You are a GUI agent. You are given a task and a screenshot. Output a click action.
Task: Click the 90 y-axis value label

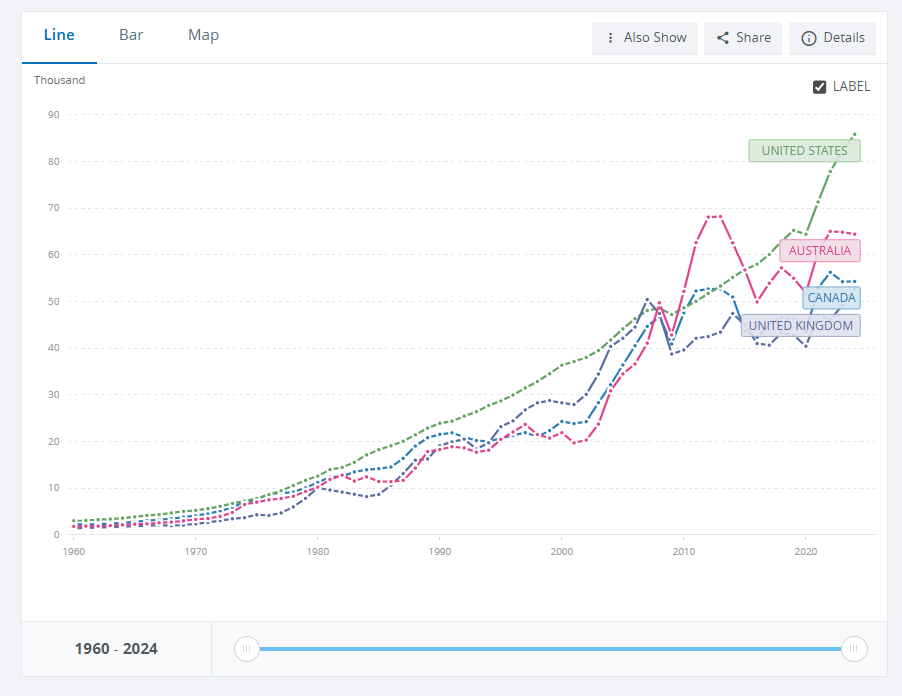click(53, 114)
